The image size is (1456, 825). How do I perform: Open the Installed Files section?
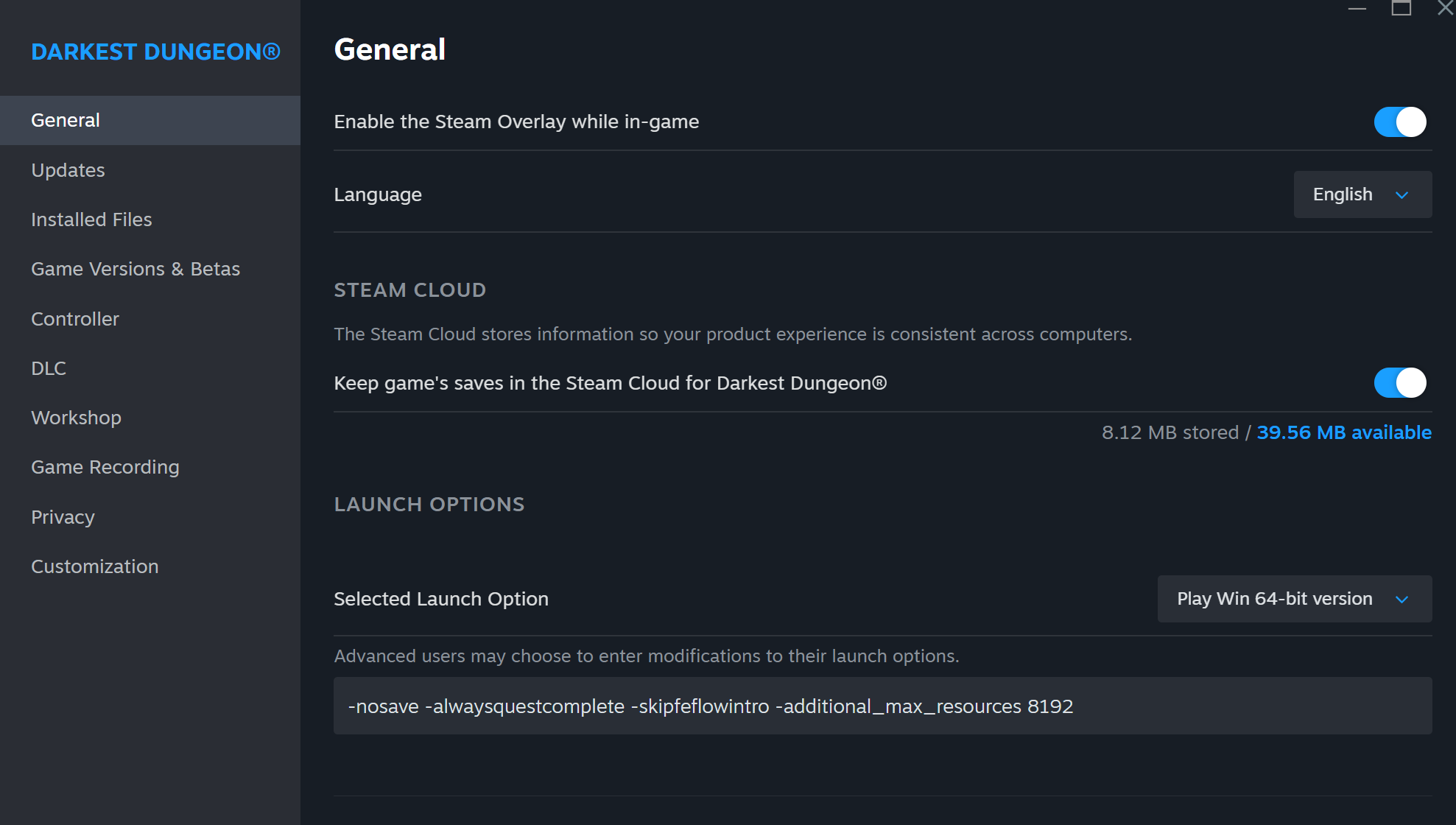(x=91, y=220)
